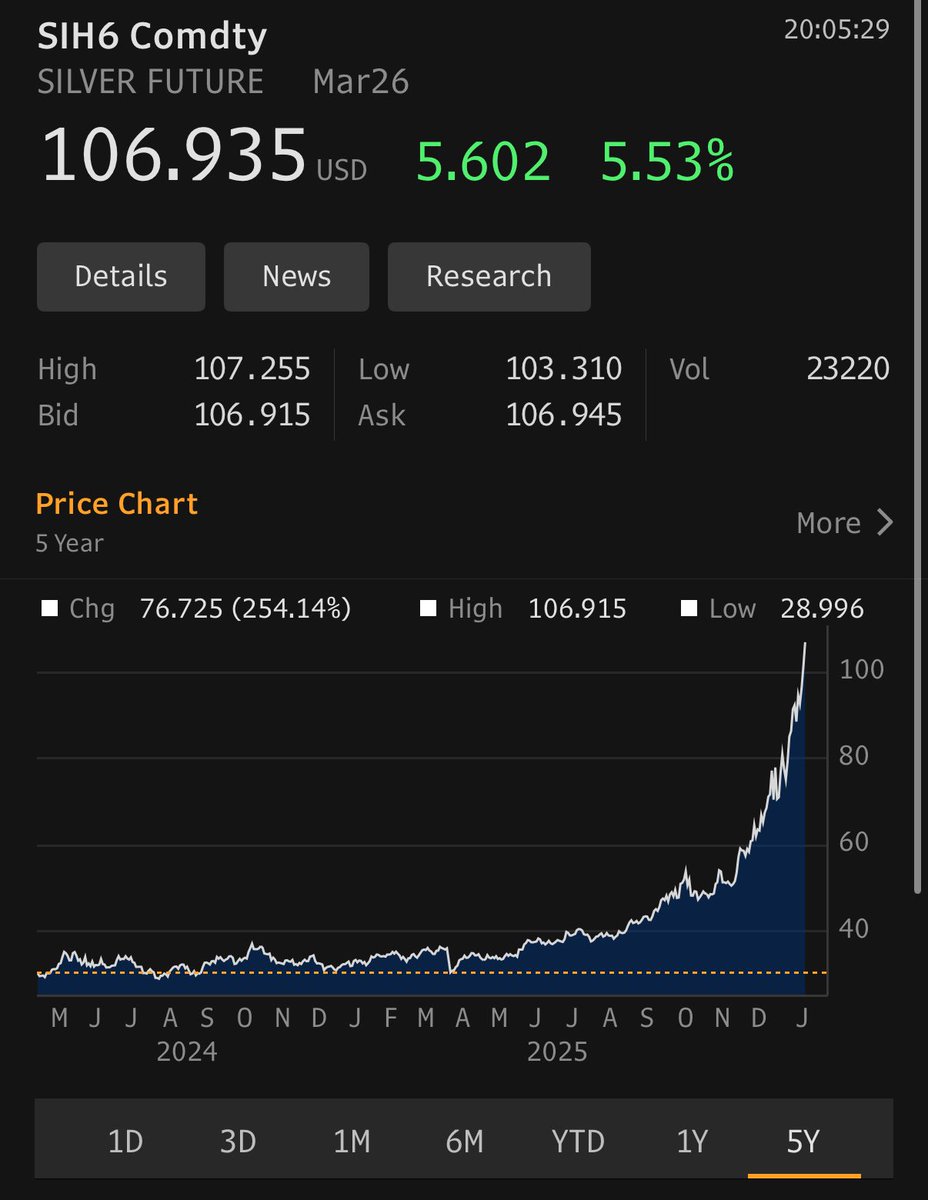Image resolution: width=928 pixels, height=1200 pixels.
Task: Open the Research section
Action: [488, 276]
